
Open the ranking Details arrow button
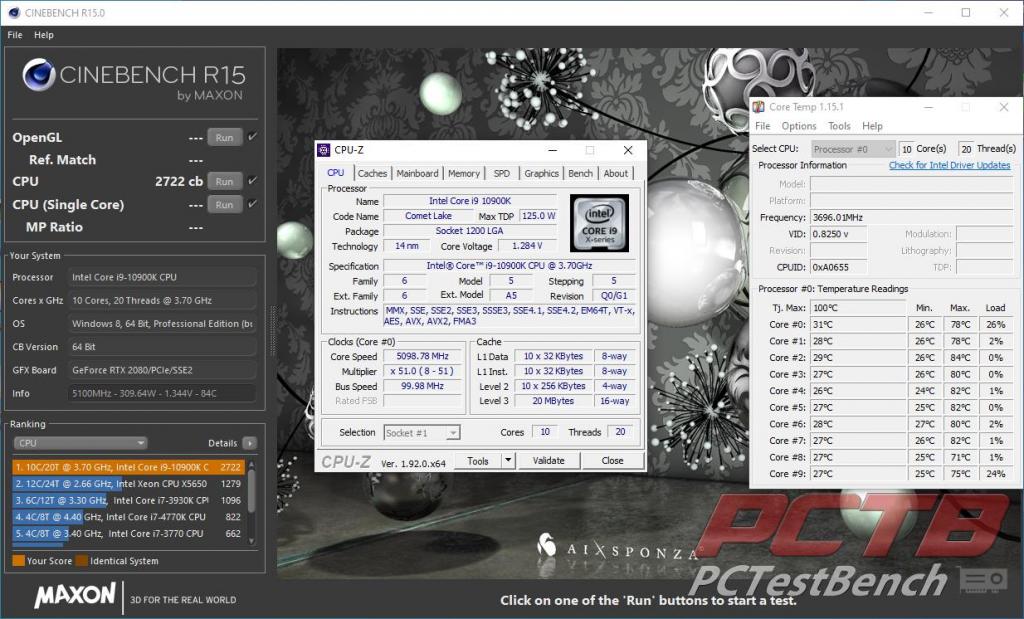pyautogui.click(x=249, y=443)
